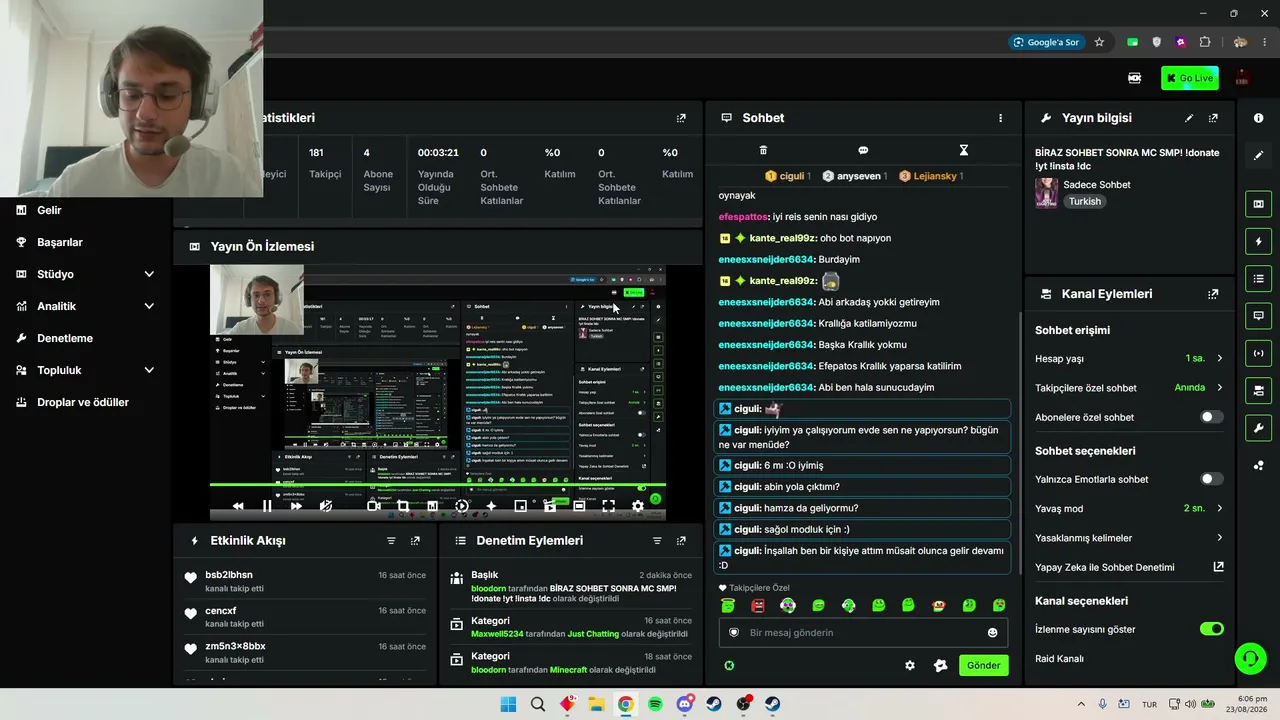This screenshot has width=1280, height=720.
Task: Filter the Etkinlik Akışı feed
Action: 391,541
